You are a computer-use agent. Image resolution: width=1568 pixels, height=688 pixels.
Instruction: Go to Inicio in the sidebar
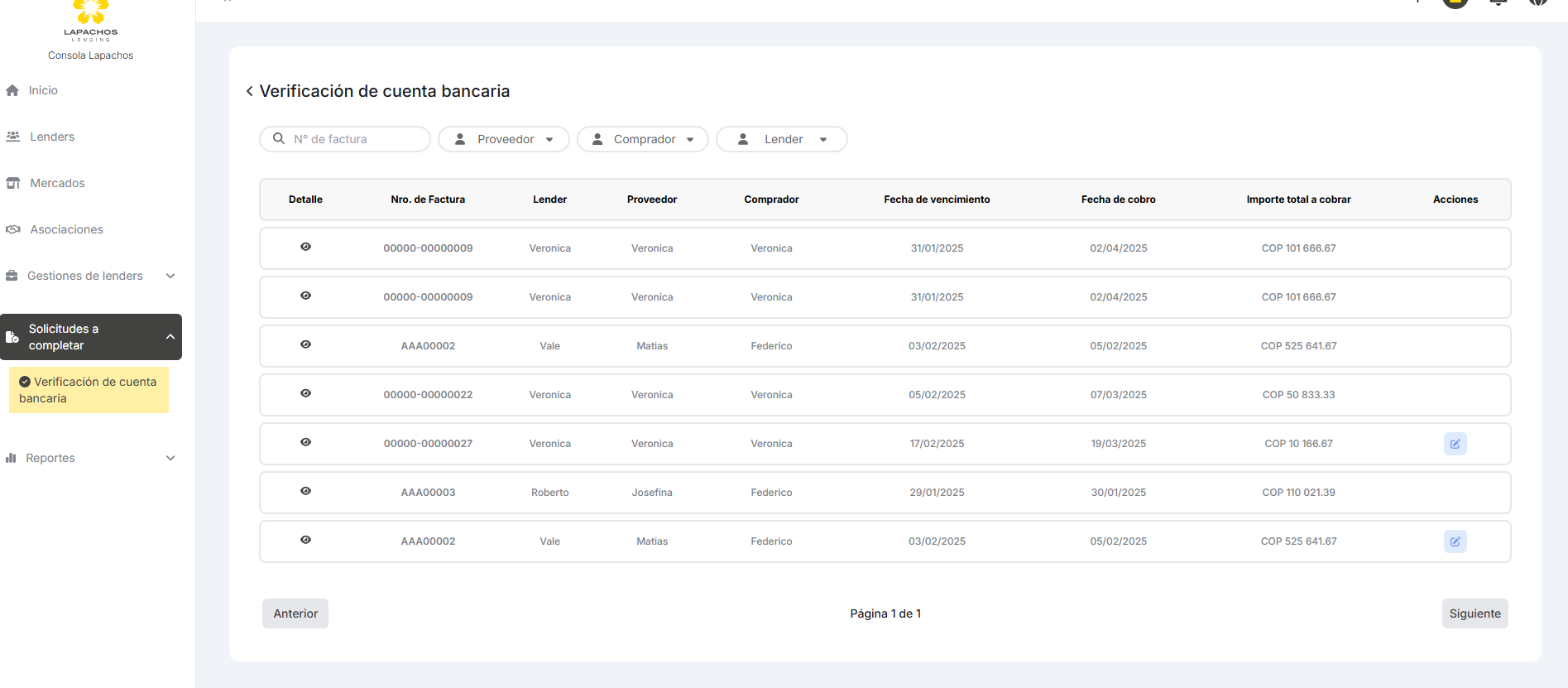pyautogui.click(x=43, y=90)
